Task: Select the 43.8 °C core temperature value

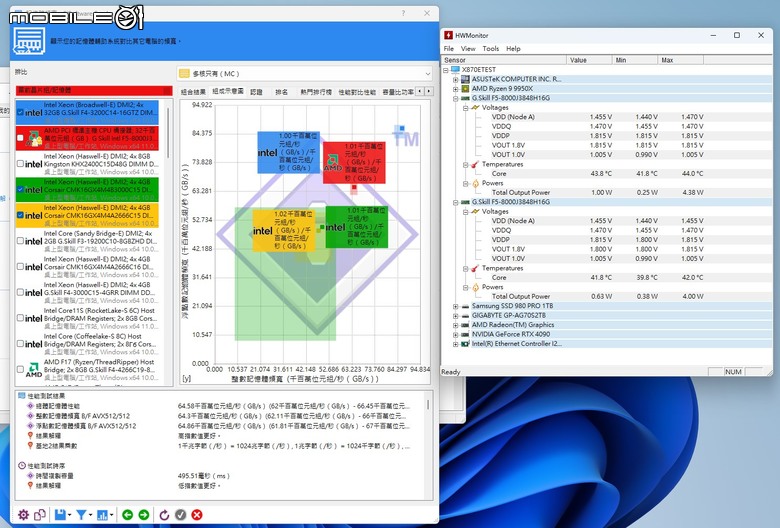Action: (x=600, y=174)
